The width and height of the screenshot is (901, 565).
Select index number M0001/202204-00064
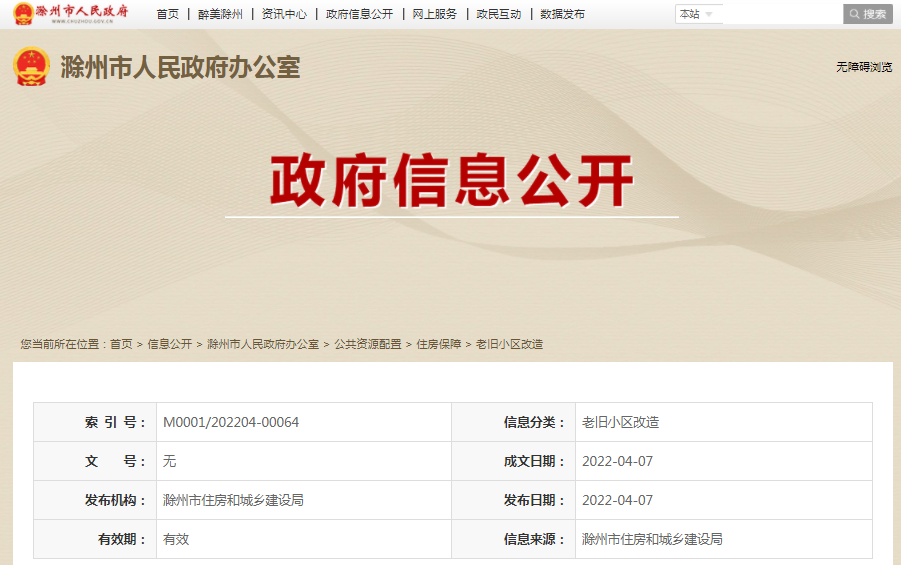231,422
